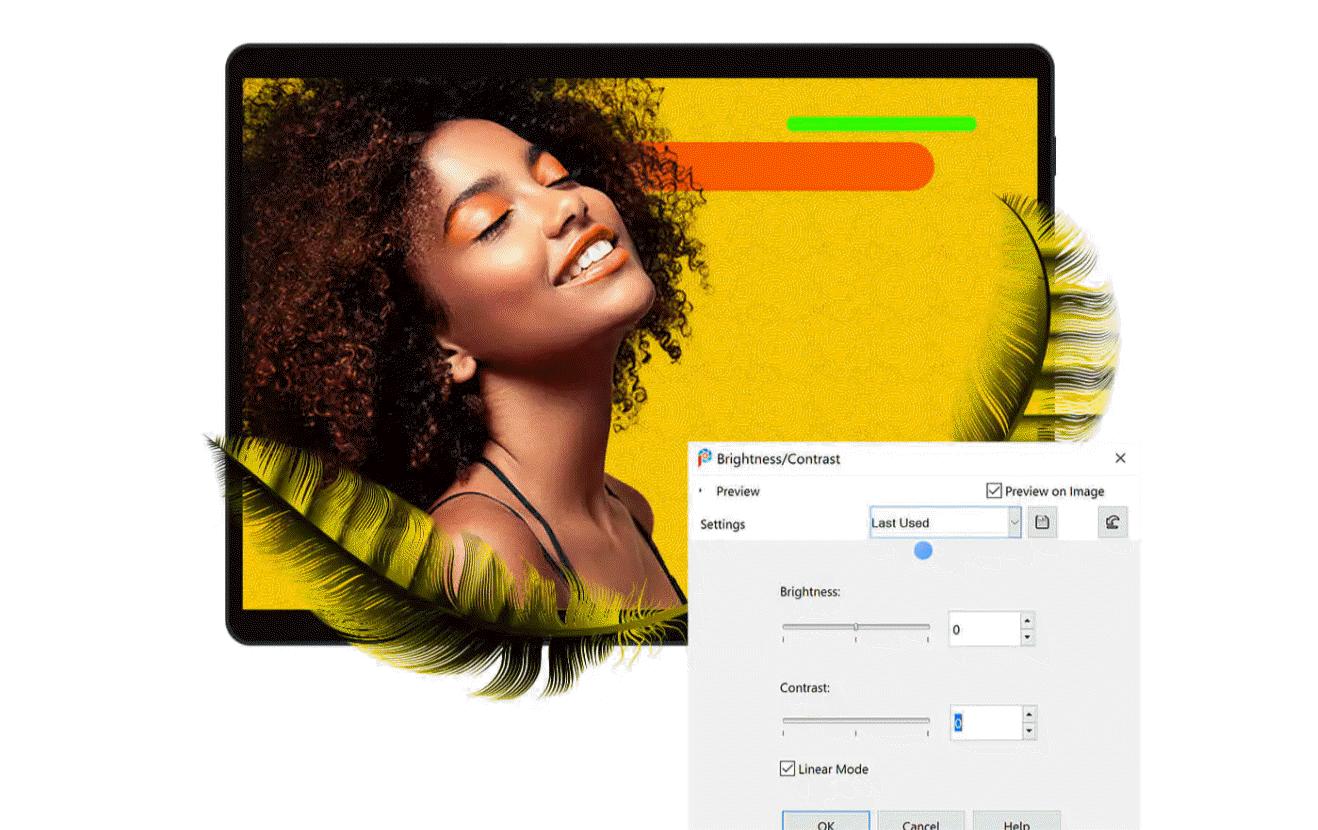Increase Contrast with the up arrow
The image size is (1318, 830).
1026,715
